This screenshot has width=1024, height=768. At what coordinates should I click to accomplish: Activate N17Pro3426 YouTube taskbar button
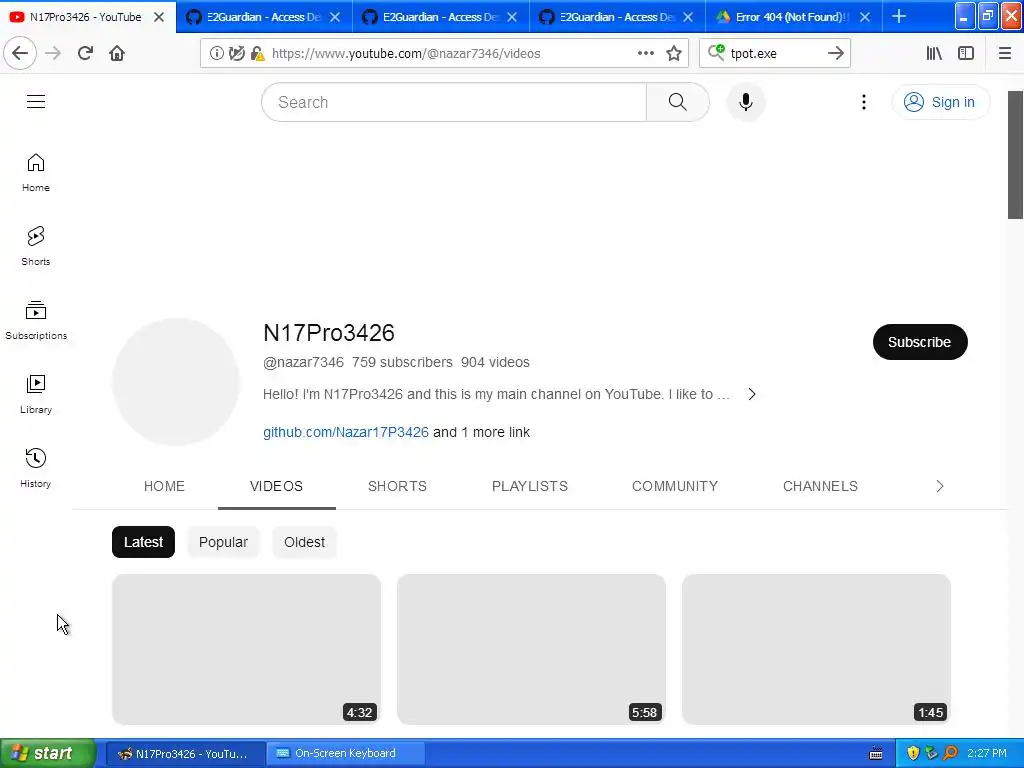coord(185,753)
